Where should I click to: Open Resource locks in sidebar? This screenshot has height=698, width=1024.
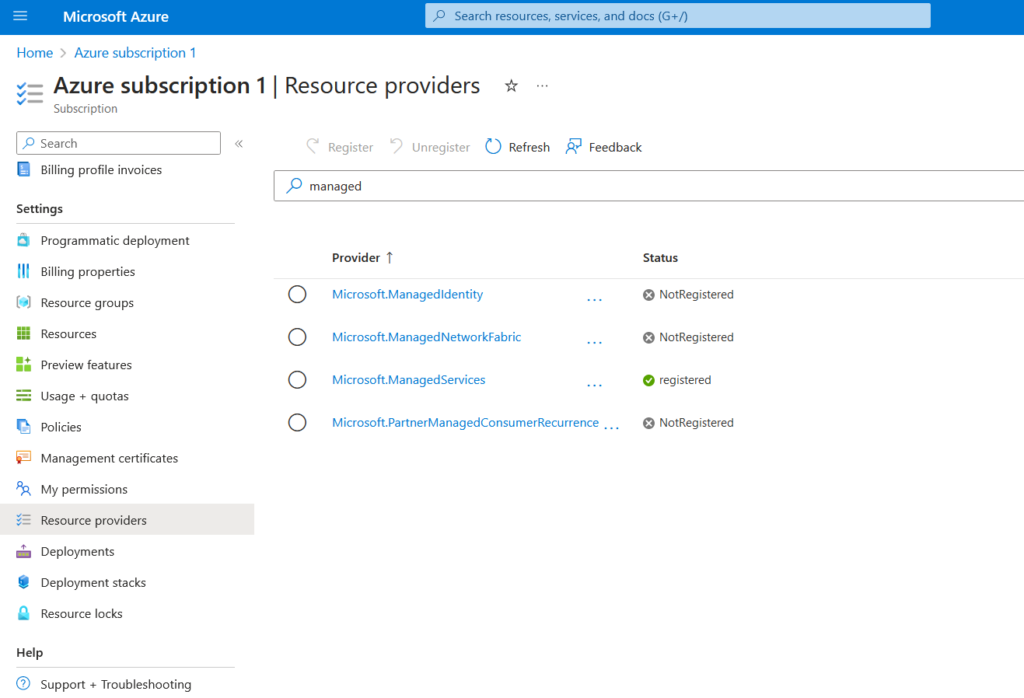82,614
